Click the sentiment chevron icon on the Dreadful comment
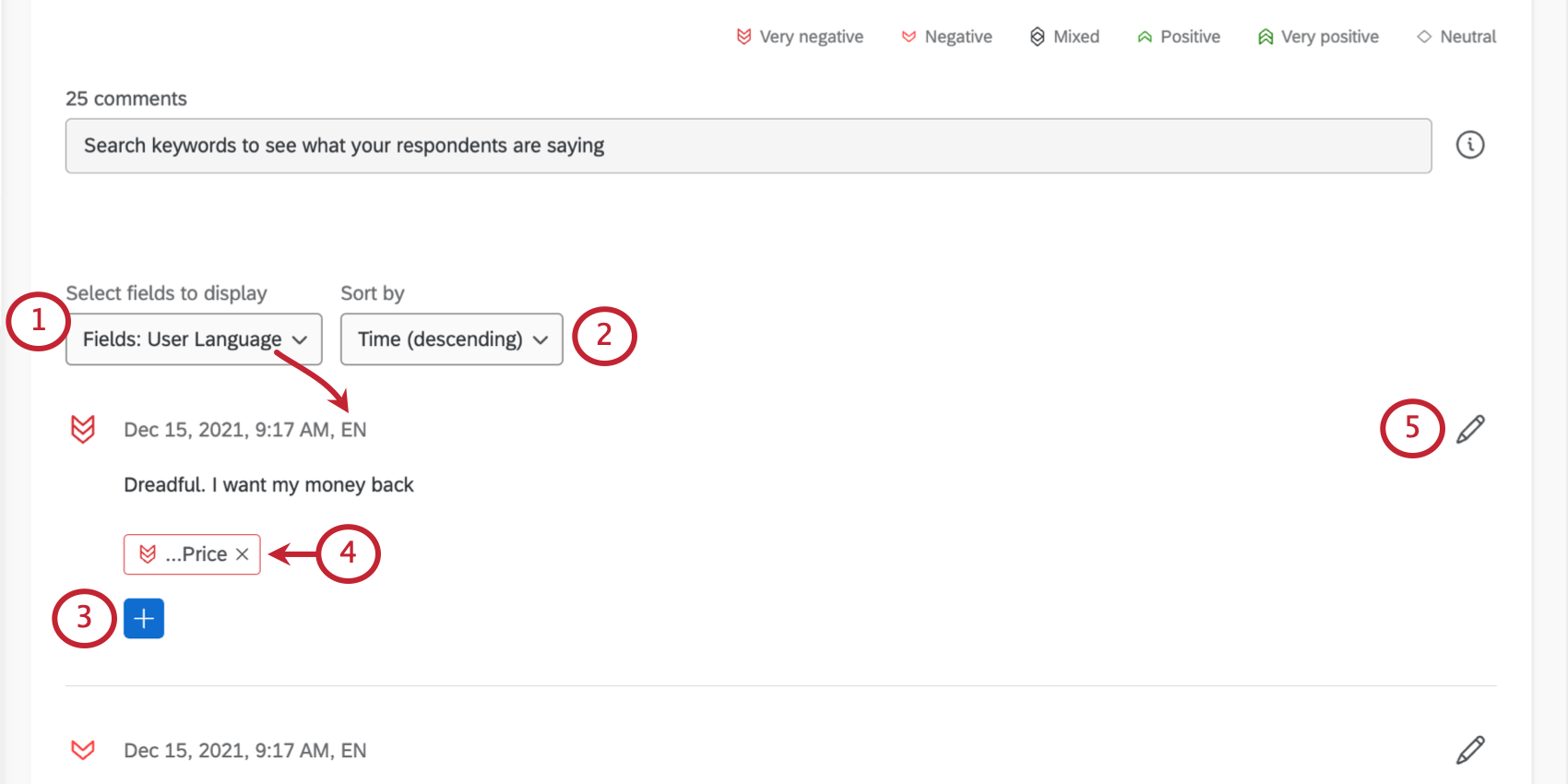 (82, 430)
